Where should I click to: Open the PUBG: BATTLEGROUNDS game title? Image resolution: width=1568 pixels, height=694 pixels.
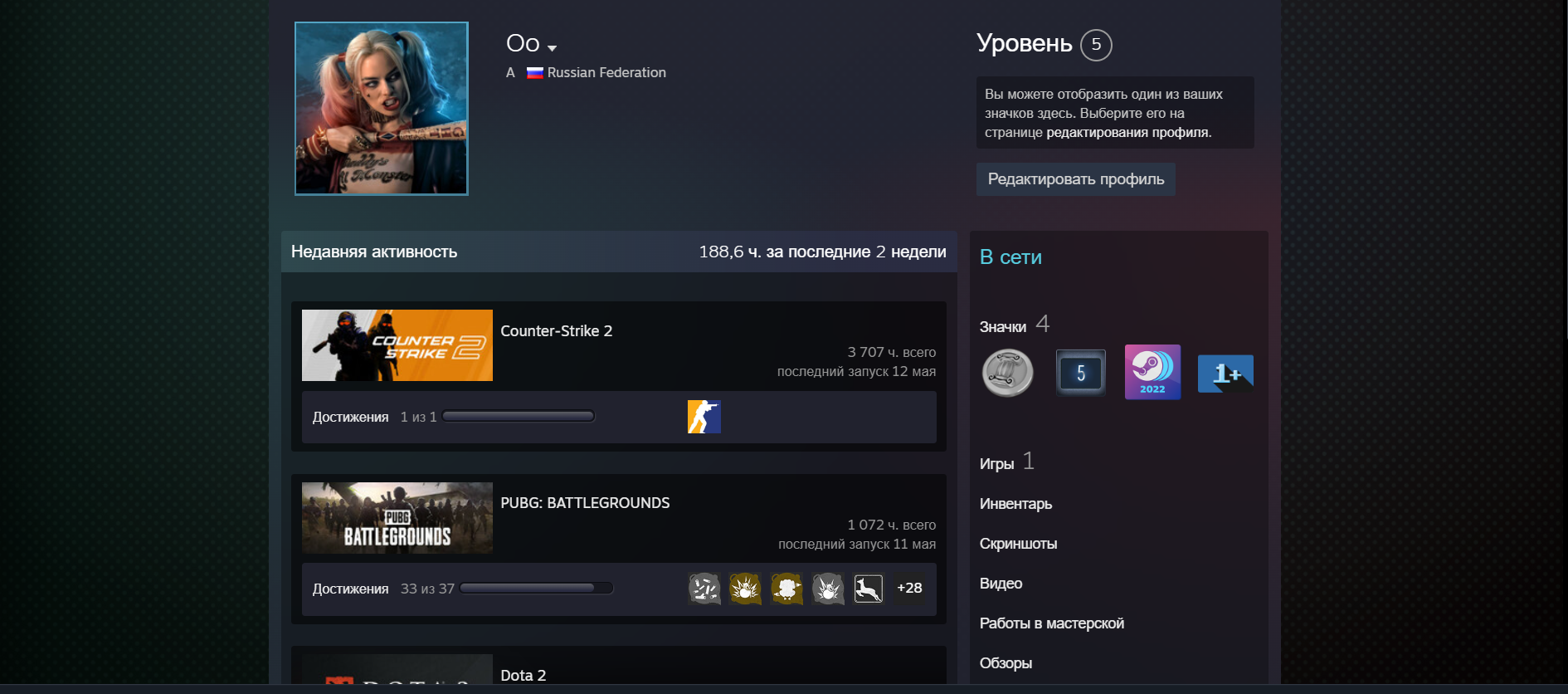(585, 503)
